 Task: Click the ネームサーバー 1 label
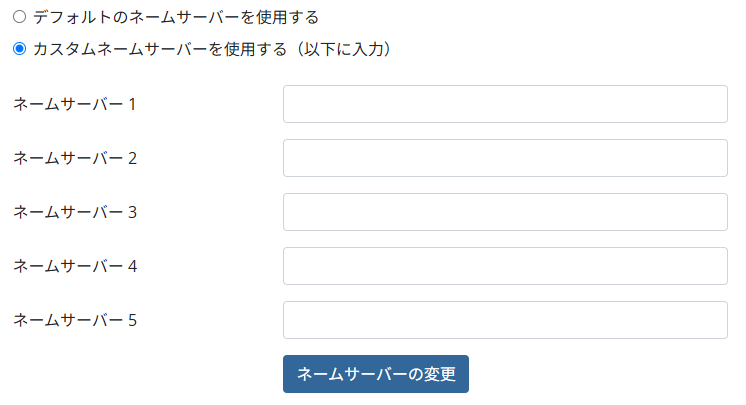tap(75, 104)
